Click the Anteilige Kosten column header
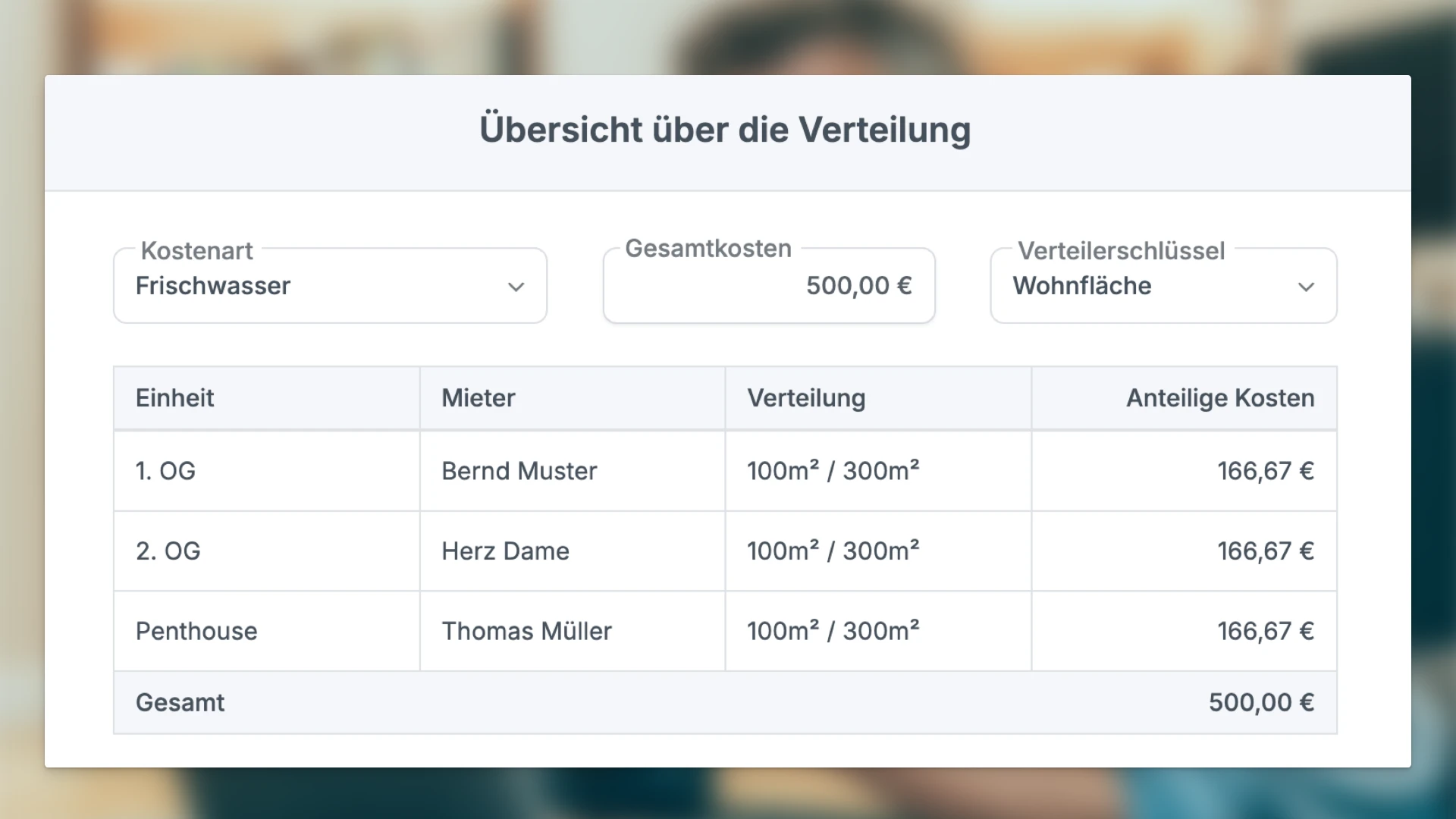Screen dimensions: 1456x819 [1220, 398]
